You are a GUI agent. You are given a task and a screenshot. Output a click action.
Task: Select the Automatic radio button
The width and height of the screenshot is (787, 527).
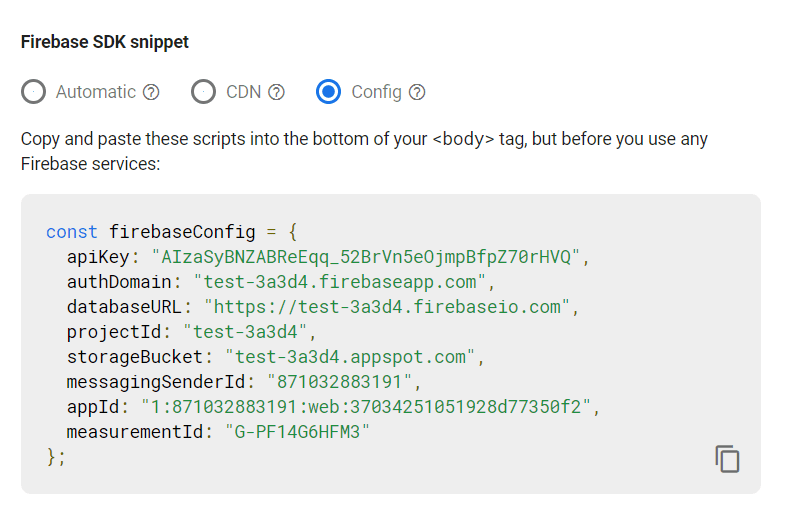coord(34,92)
